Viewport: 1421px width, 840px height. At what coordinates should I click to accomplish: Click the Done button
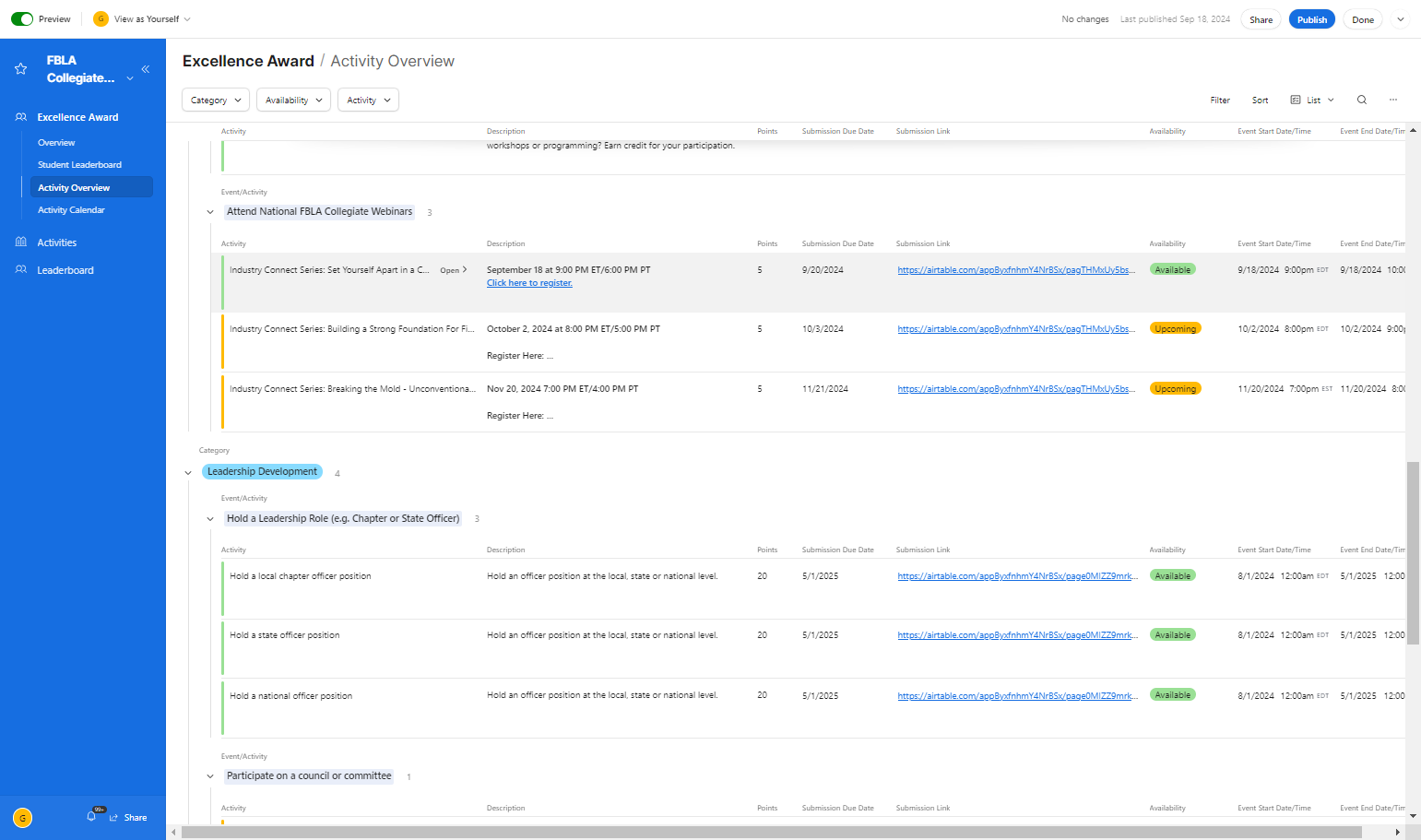pyautogui.click(x=1363, y=19)
